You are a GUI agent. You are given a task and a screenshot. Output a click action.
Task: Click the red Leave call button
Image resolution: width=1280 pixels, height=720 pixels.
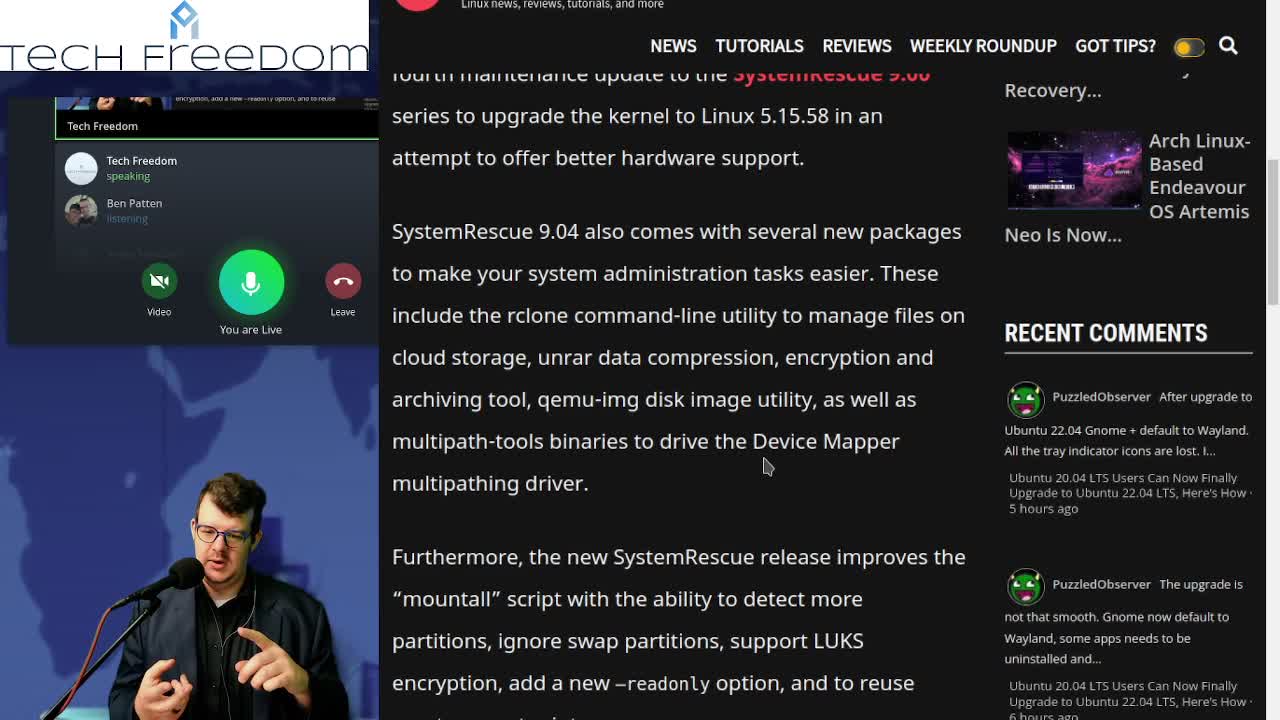pyautogui.click(x=343, y=281)
